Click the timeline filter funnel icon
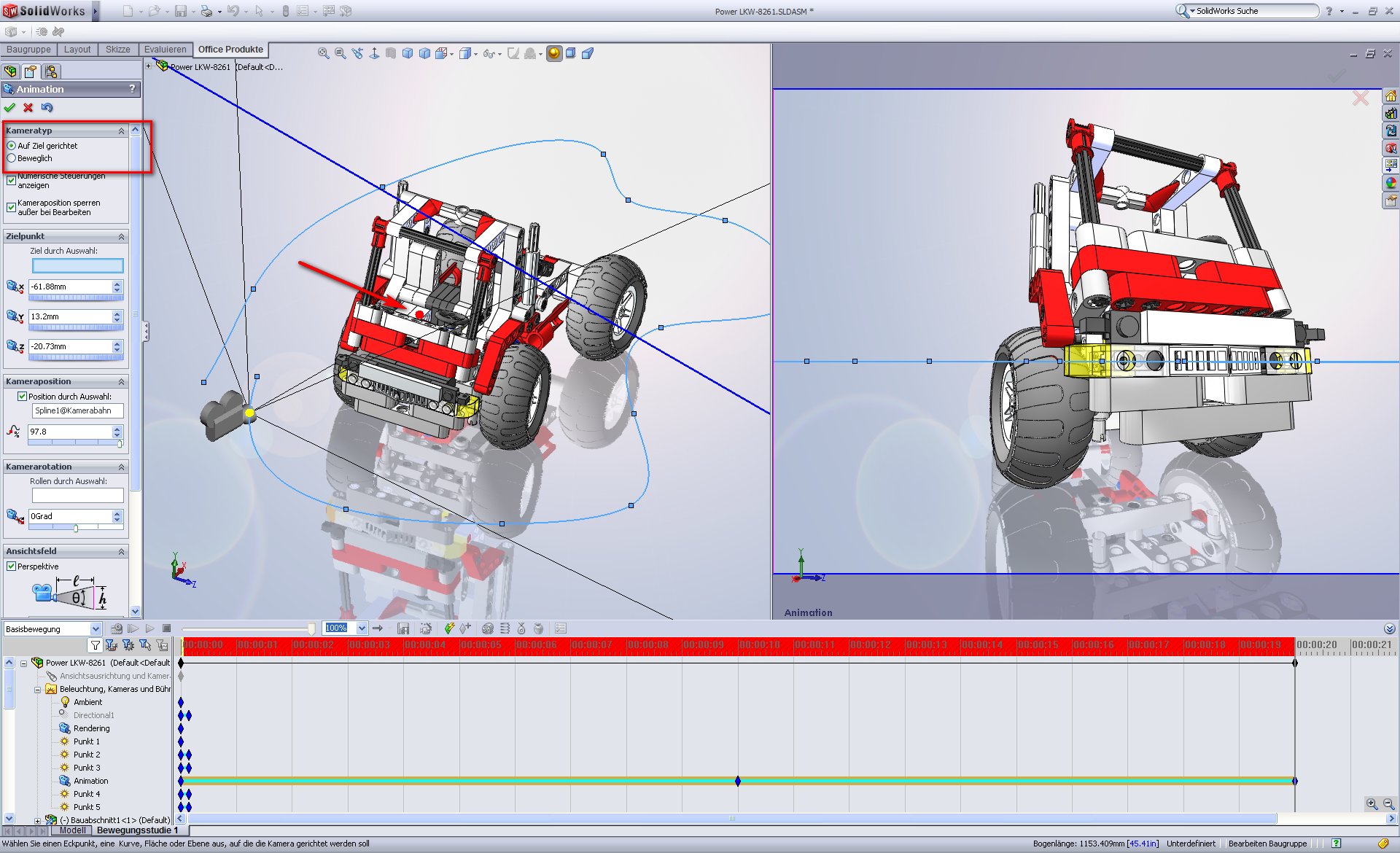 95,645
